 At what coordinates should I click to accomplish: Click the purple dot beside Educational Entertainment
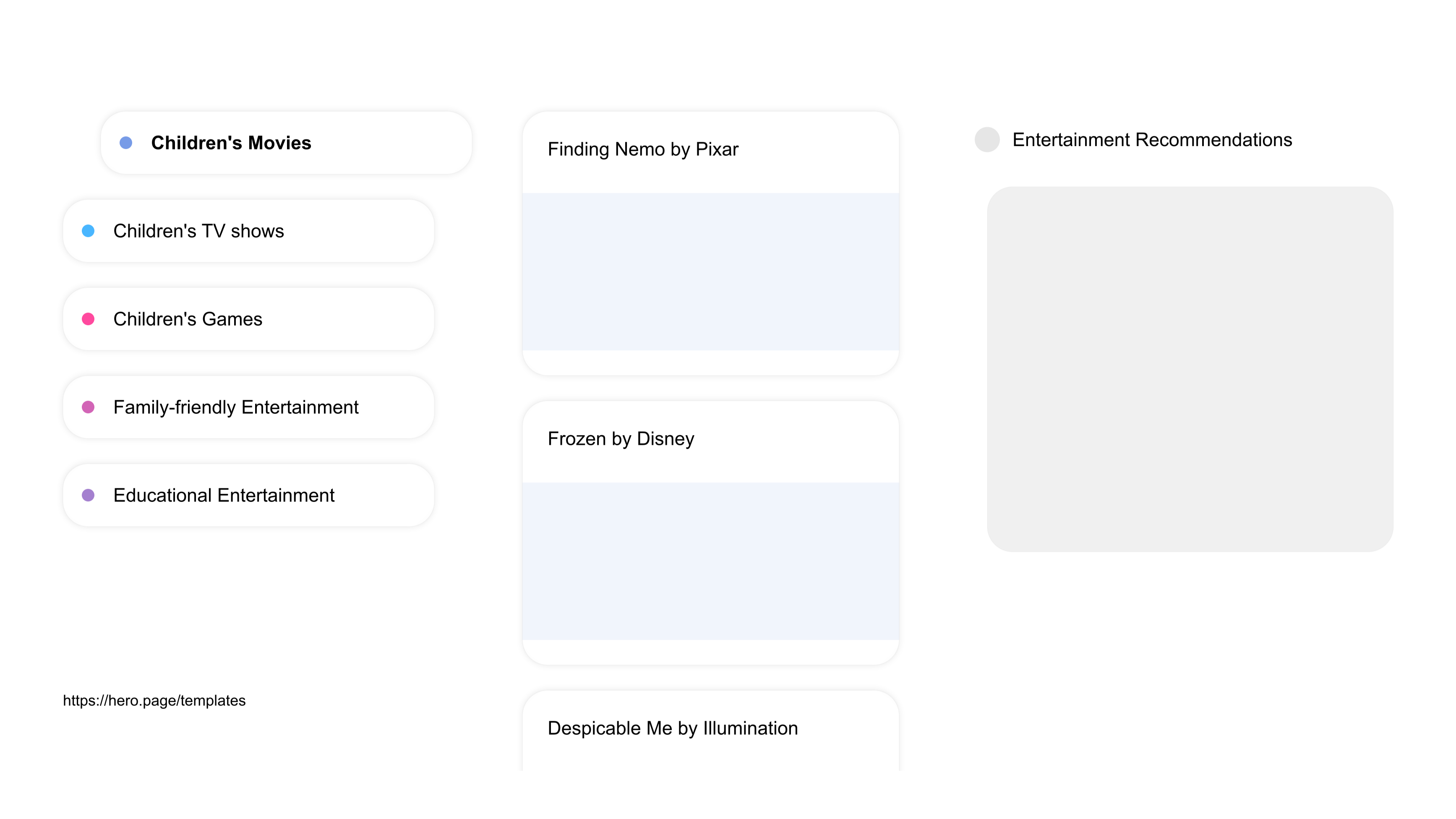pos(88,495)
